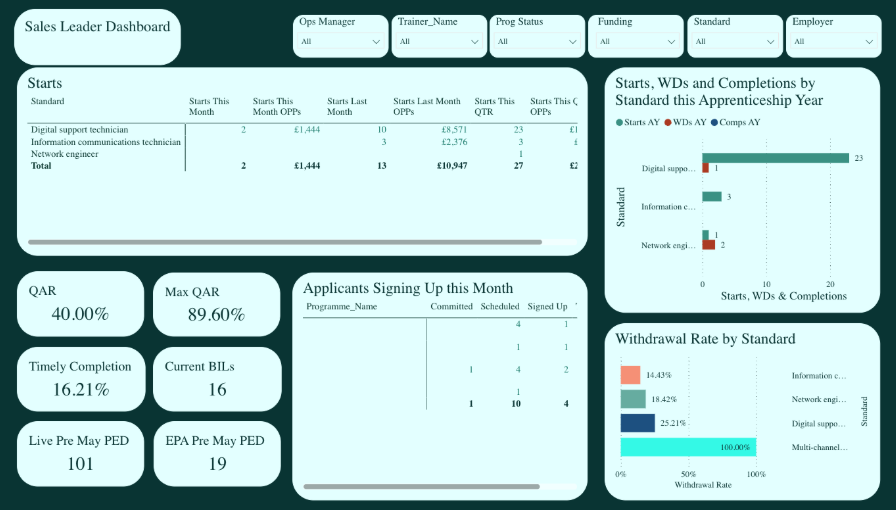
Task: Select the 25.21% Digital support withdrawal bar
Action: pyautogui.click(x=637, y=423)
